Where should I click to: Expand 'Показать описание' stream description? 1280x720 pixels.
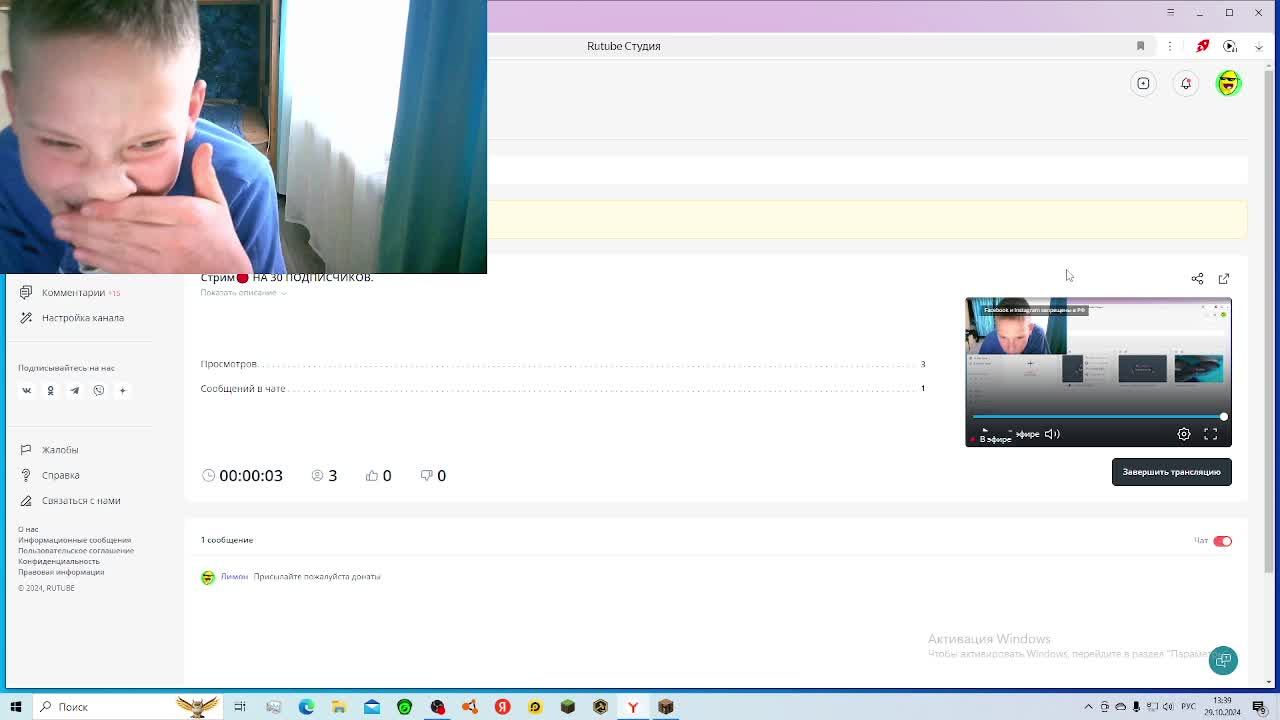pyautogui.click(x=242, y=293)
